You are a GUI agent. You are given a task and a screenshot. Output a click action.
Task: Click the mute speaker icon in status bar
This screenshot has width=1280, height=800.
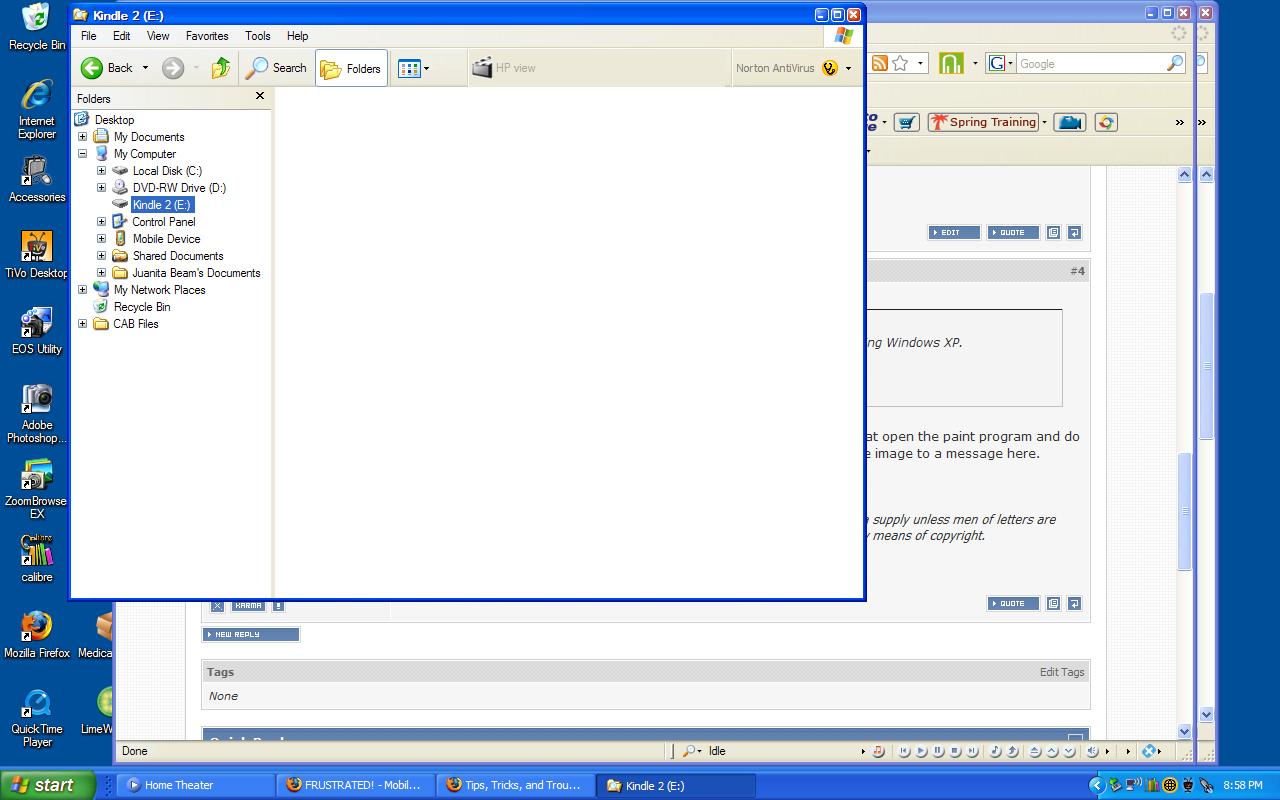pyautogui.click(x=1092, y=751)
